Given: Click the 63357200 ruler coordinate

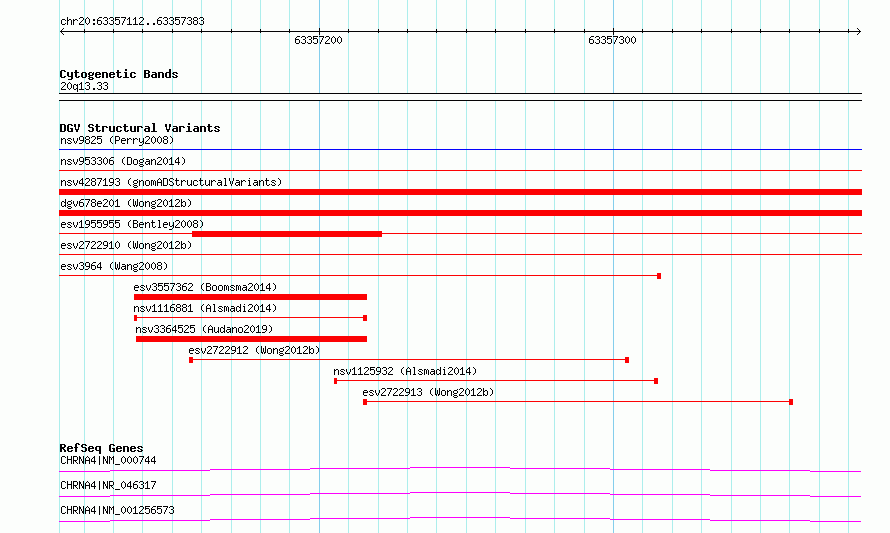Looking at the screenshot, I should (318, 40).
